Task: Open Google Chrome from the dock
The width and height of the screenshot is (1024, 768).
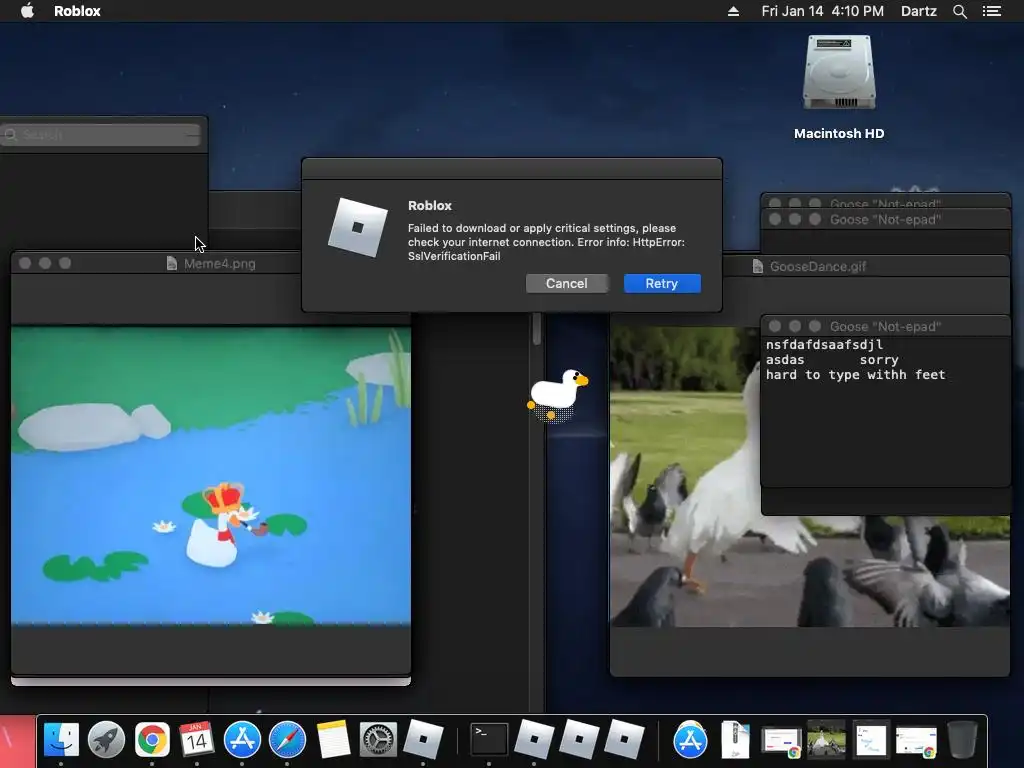Action: [x=152, y=740]
